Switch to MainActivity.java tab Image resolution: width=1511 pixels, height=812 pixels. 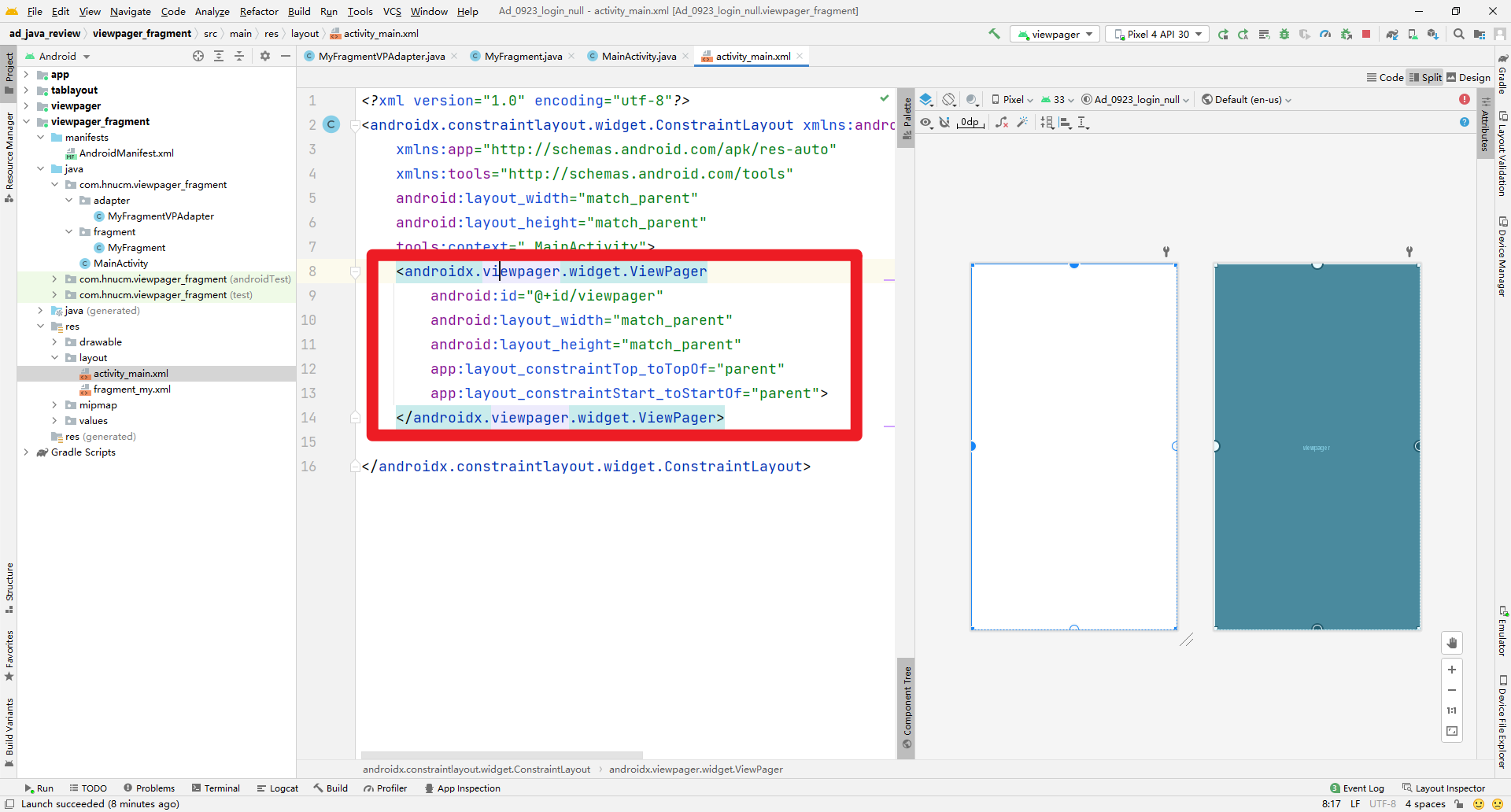click(x=638, y=56)
